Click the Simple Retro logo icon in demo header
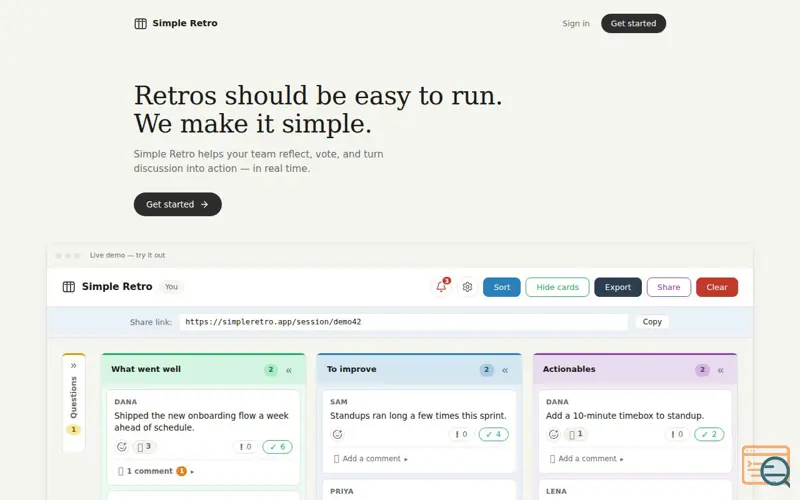Image resolution: width=800 pixels, height=500 pixels. coord(68,287)
